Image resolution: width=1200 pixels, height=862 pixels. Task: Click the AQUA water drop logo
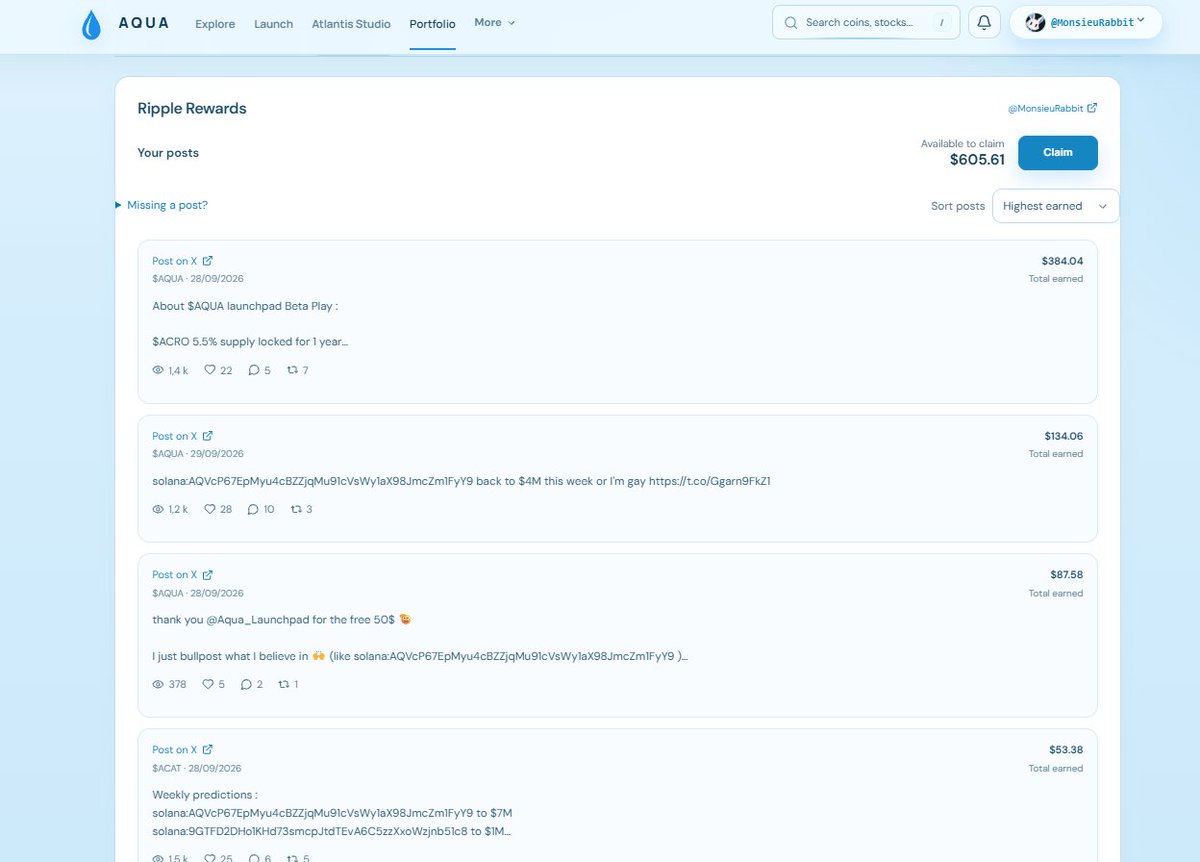[x=91, y=24]
